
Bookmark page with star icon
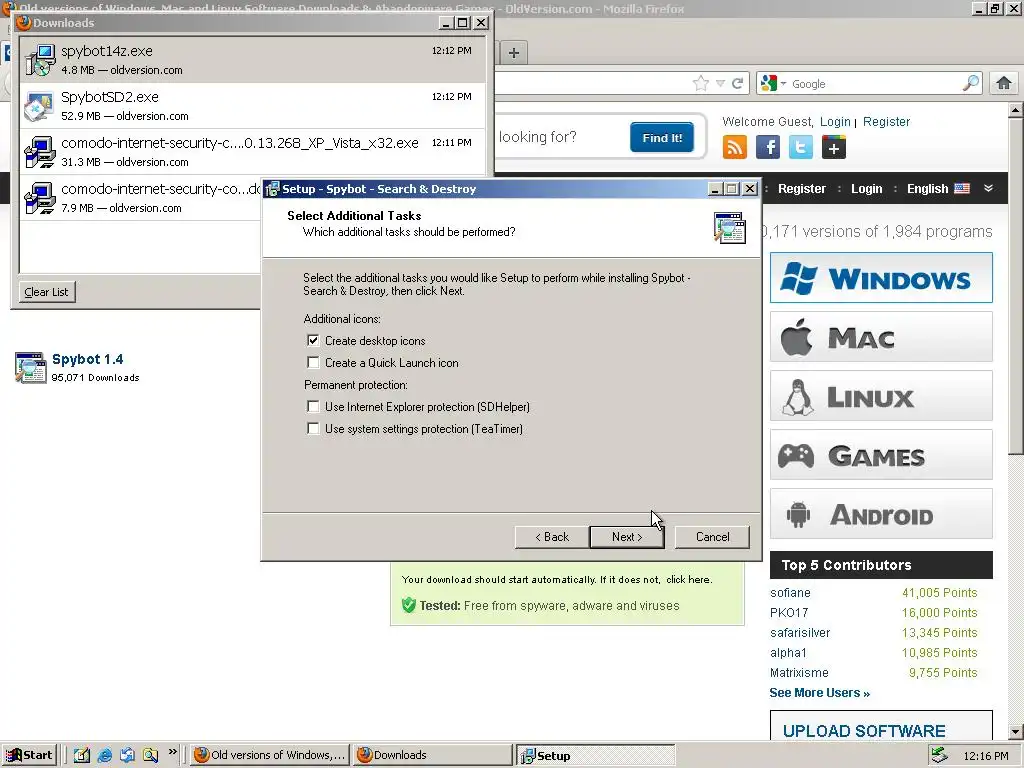tap(701, 84)
